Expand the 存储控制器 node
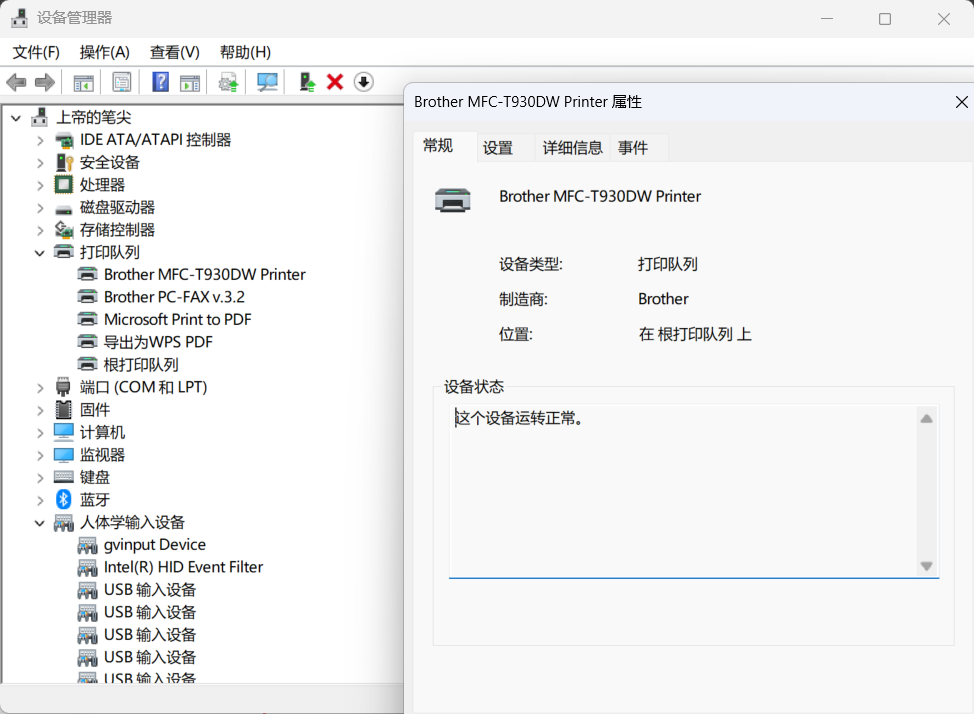 (40, 231)
